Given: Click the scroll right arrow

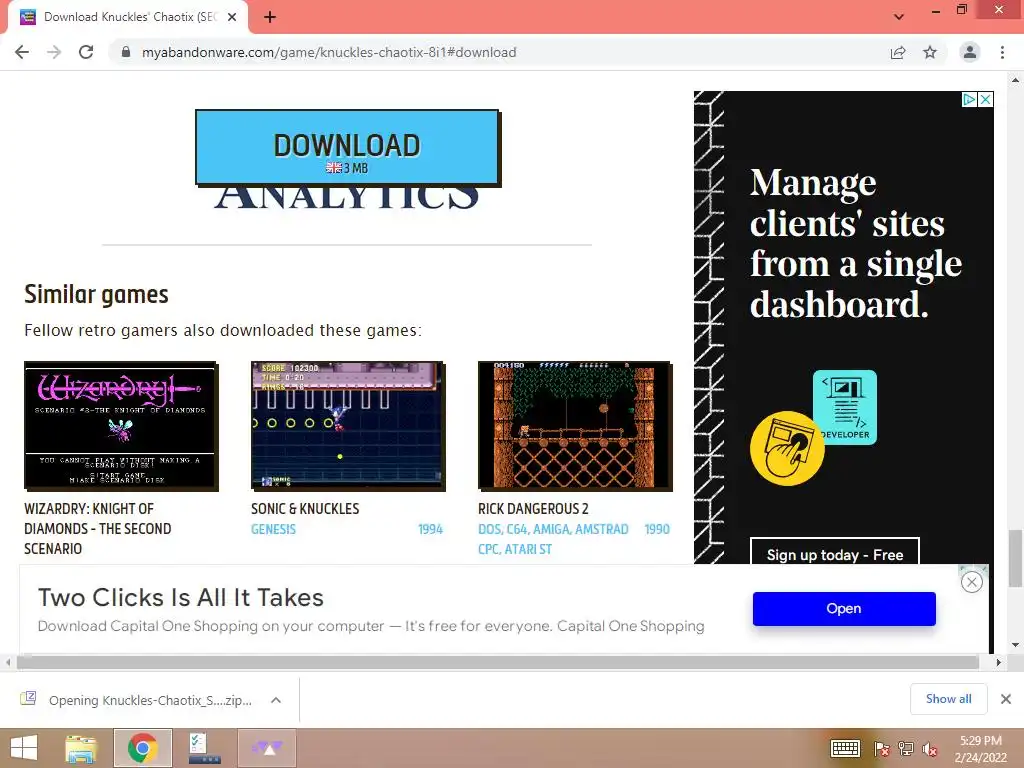Looking at the screenshot, I should pos(999,662).
